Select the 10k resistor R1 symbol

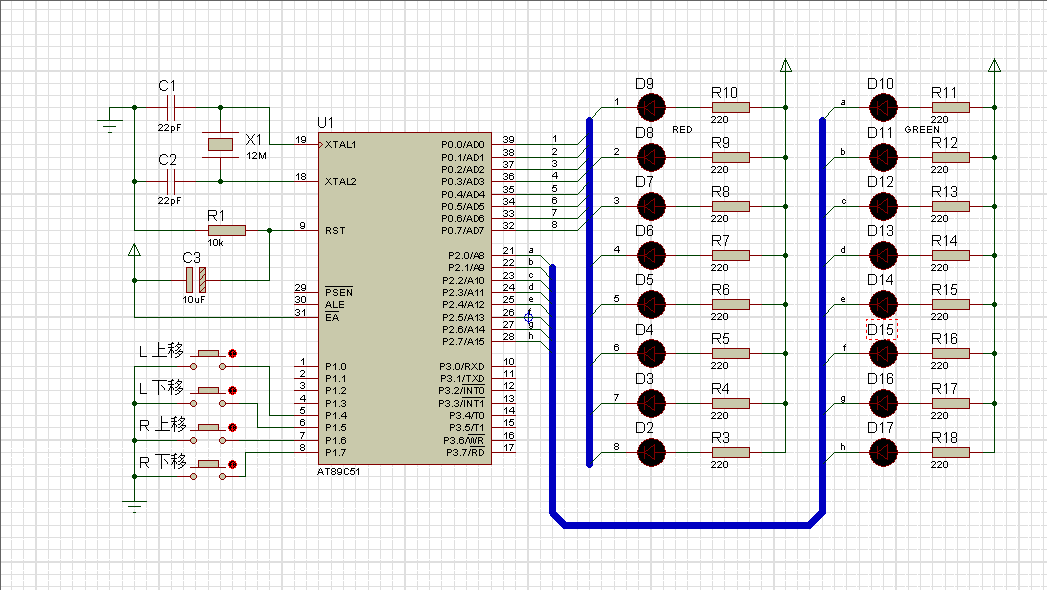226,230
